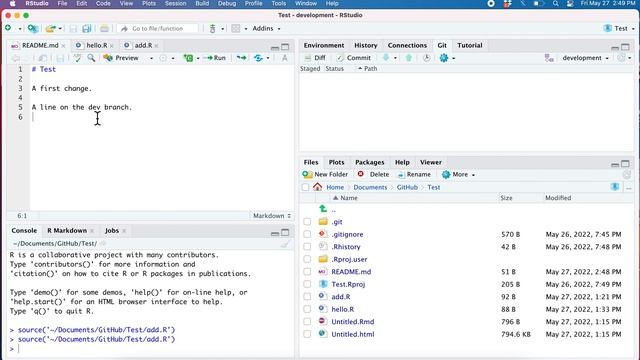Switch to the Environment tab
The width and height of the screenshot is (640, 360).
tap(324, 45)
